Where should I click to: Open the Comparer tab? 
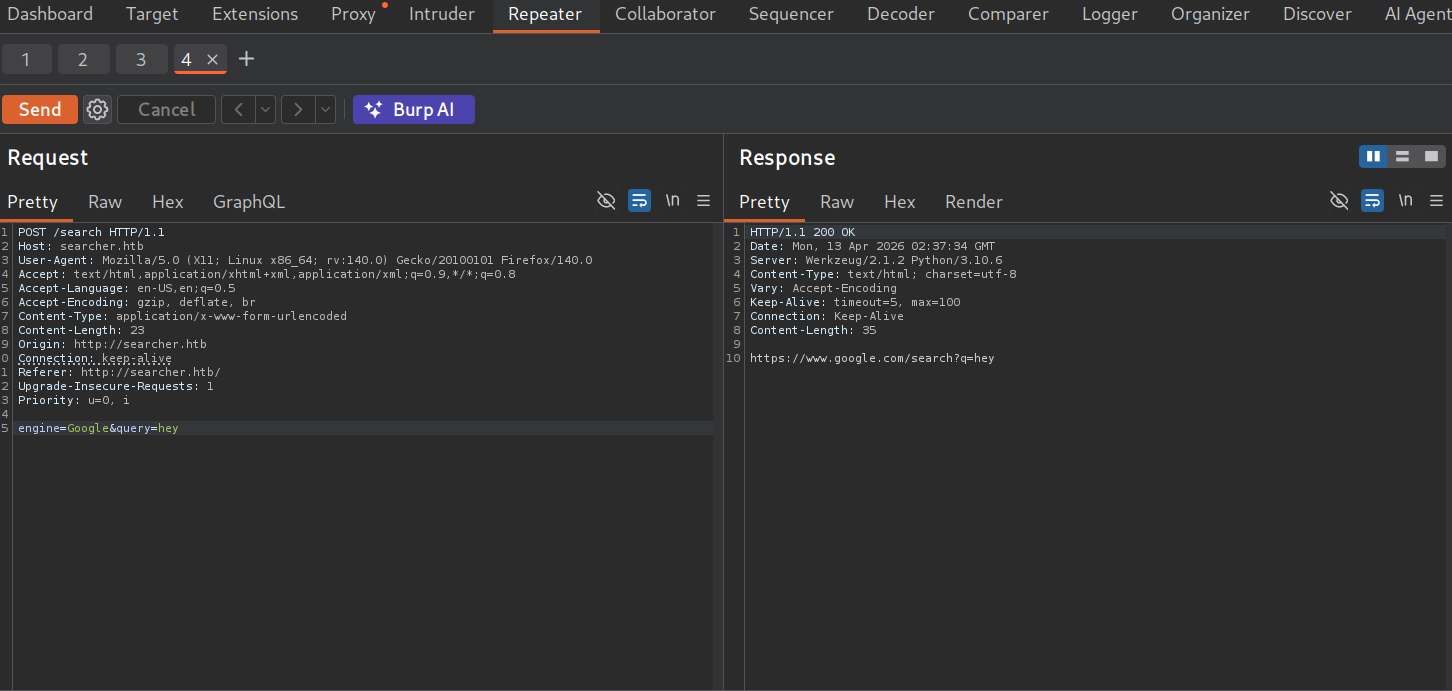tap(1008, 14)
